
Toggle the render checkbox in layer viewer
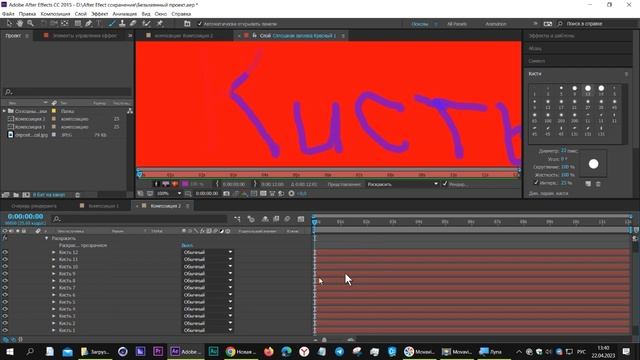(445, 184)
